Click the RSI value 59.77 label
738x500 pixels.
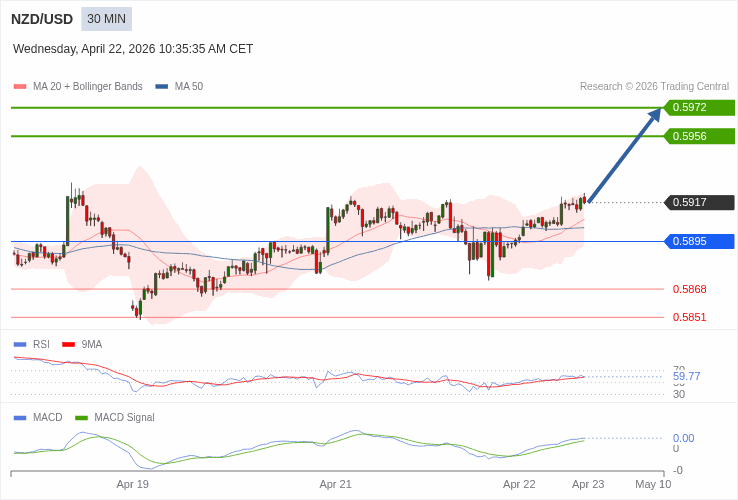point(687,376)
